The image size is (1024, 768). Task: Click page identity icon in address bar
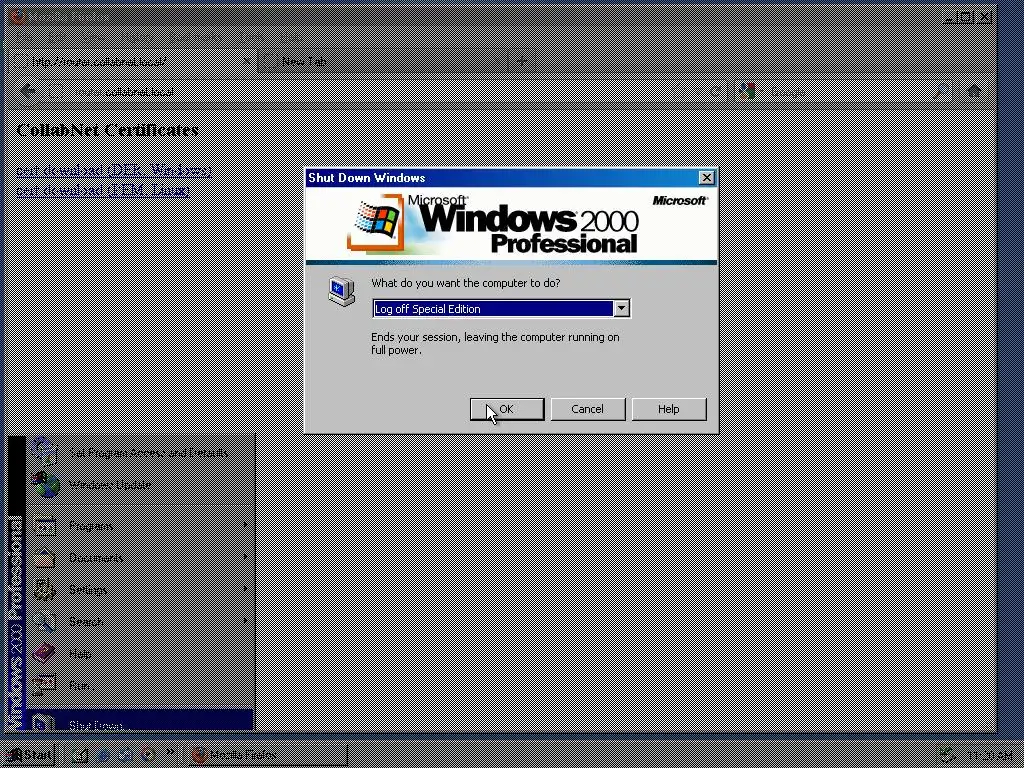click(56, 91)
